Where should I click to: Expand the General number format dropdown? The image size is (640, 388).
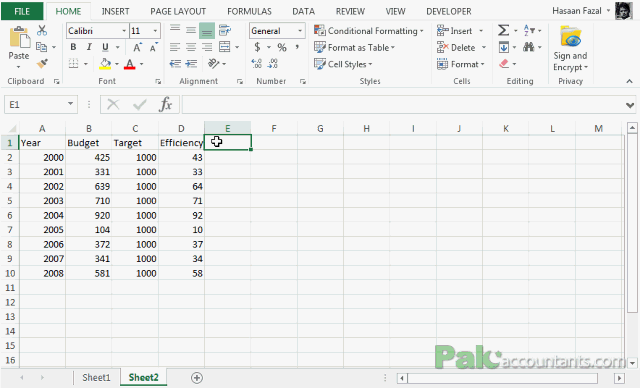(300, 31)
